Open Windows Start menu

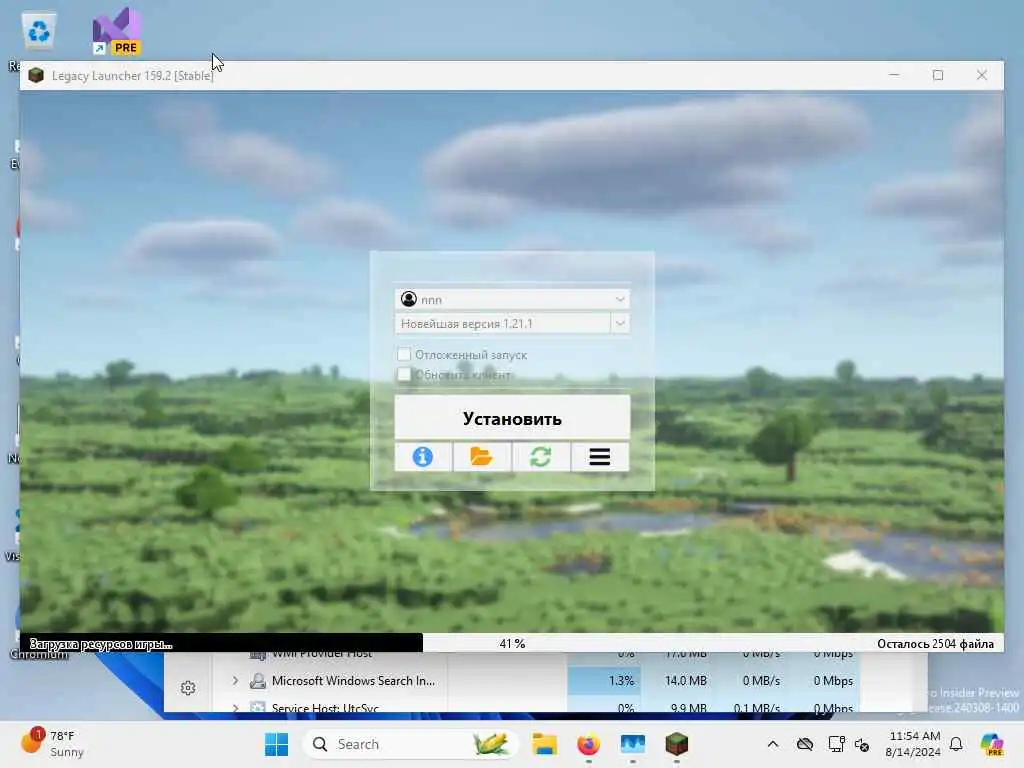[x=276, y=744]
